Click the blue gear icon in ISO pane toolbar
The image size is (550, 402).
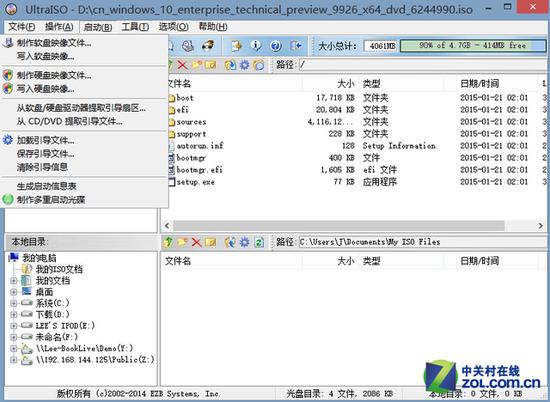(x=244, y=65)
